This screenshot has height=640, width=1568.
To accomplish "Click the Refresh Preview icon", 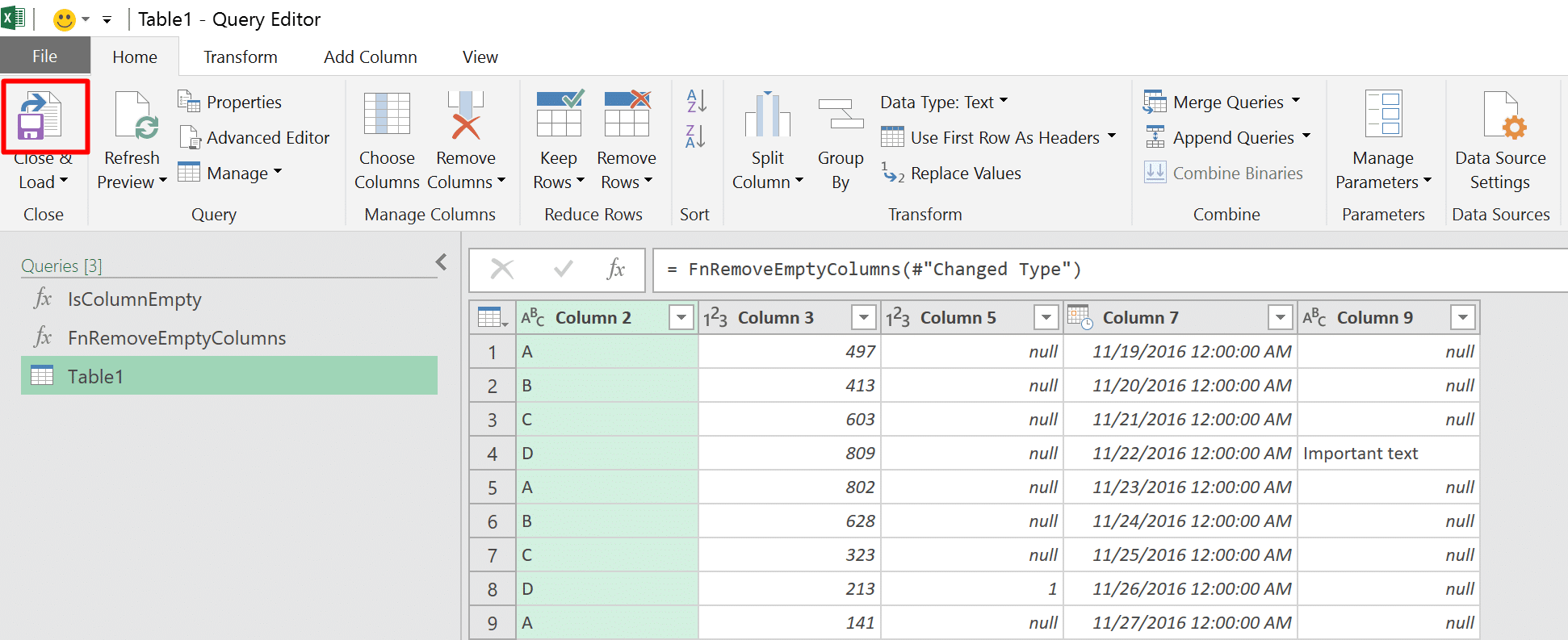I will click(x=135, y=116).
